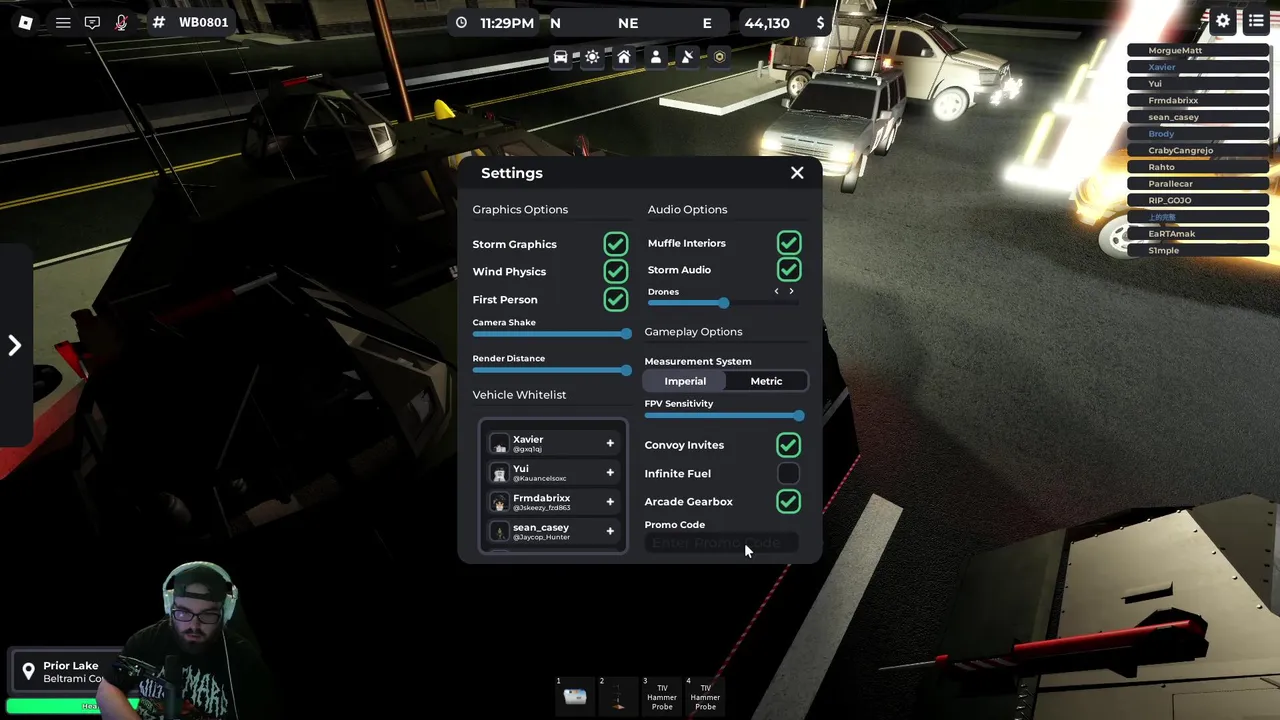Toggle Storm Audio checkbox
1280x720 pixels.
tap(789, 270)
